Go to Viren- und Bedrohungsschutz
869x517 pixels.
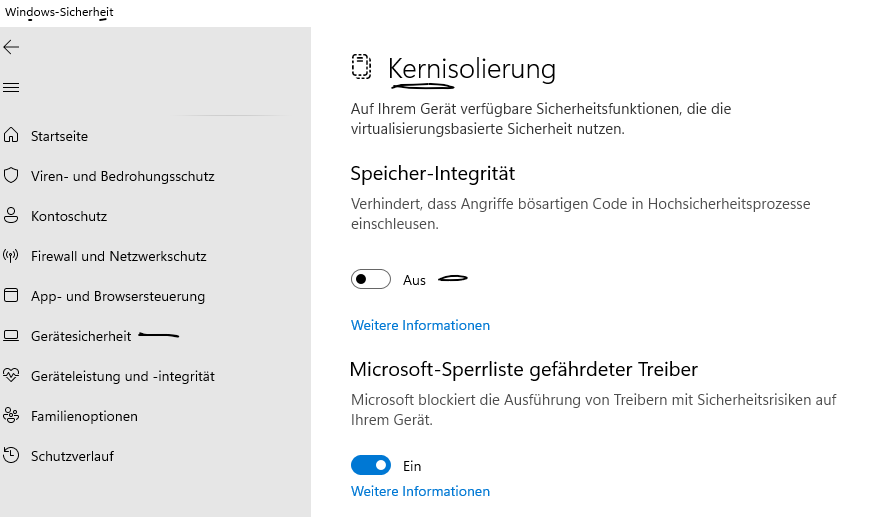tap(122, 176)
